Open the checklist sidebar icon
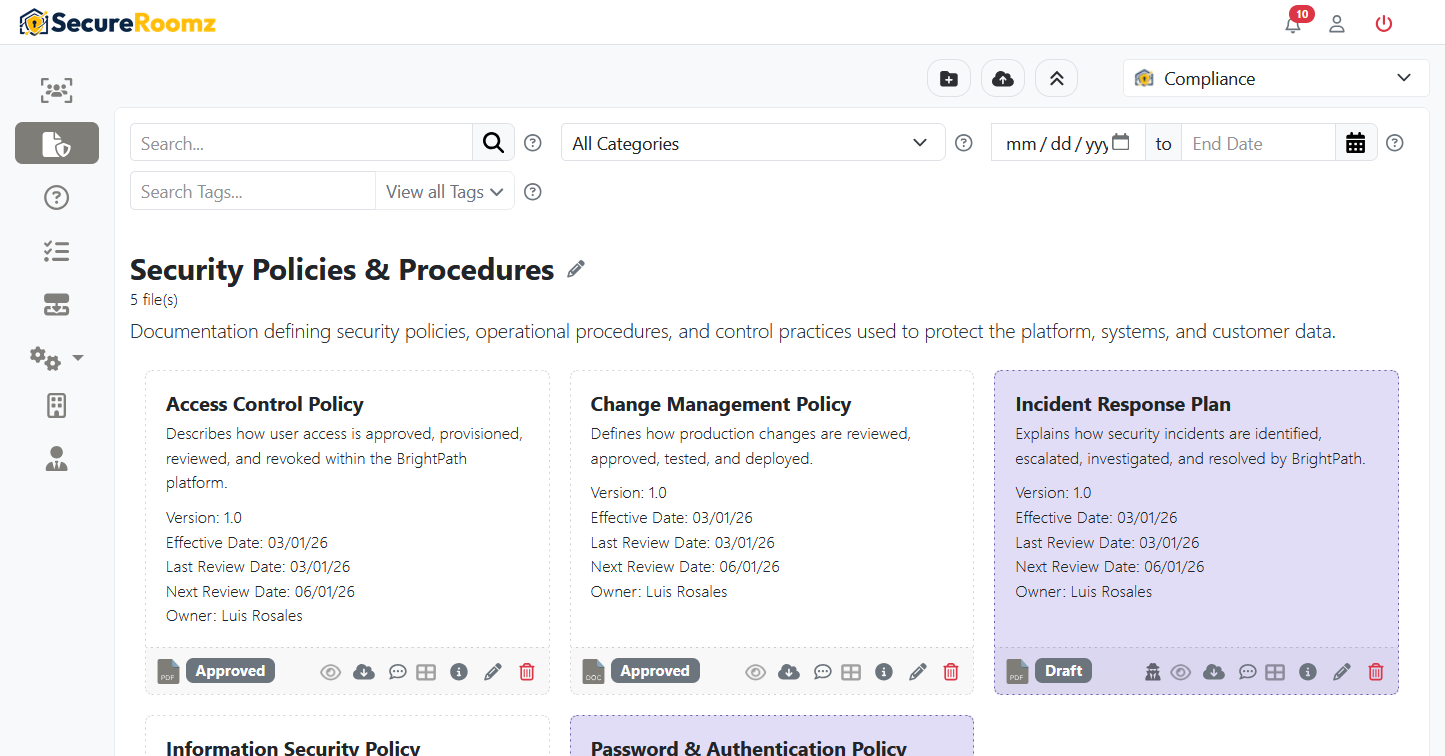Screen dimensions: 1445x756 57,252
